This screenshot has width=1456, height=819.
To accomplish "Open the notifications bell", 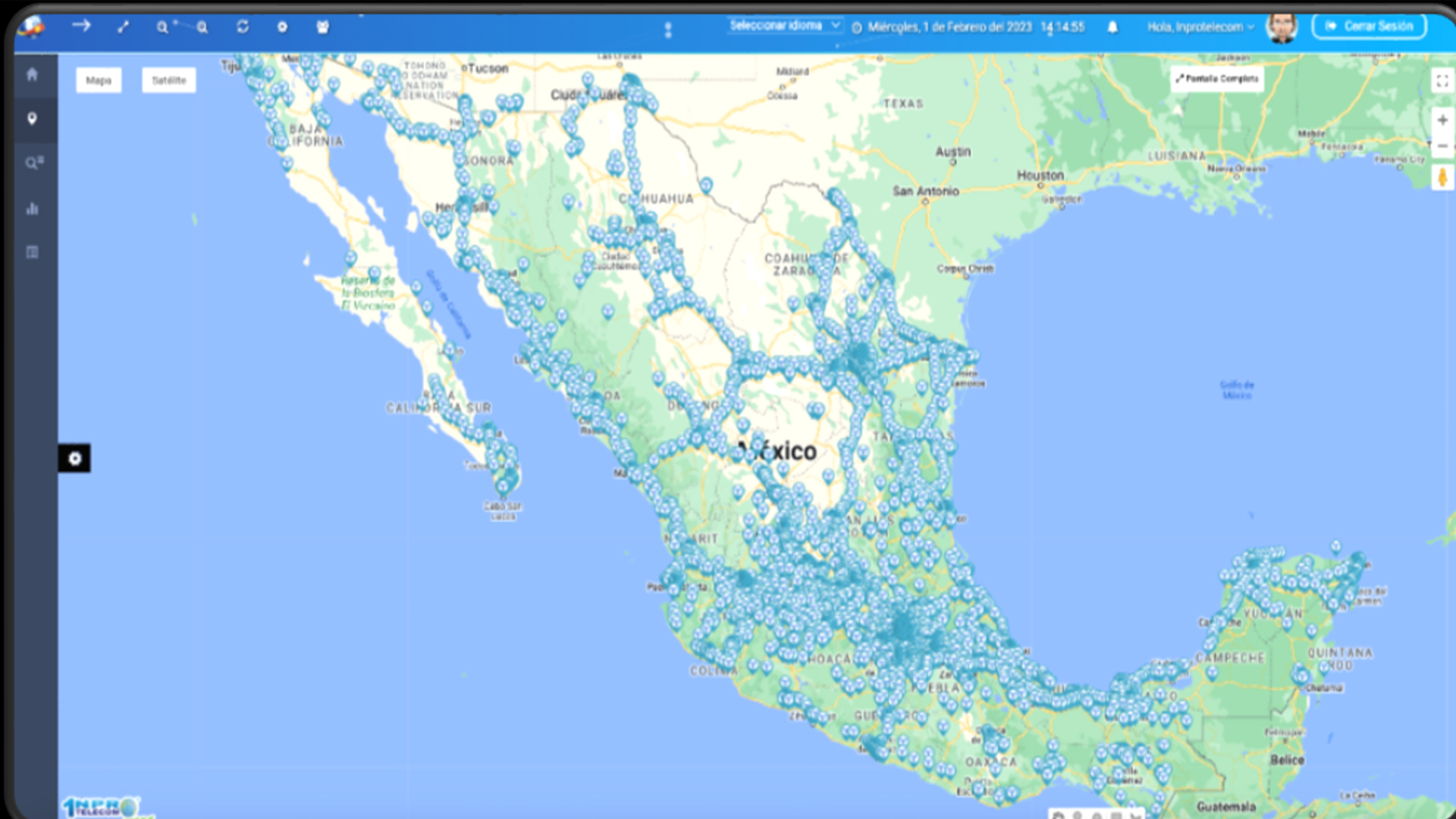I will tap(1112, 27).
